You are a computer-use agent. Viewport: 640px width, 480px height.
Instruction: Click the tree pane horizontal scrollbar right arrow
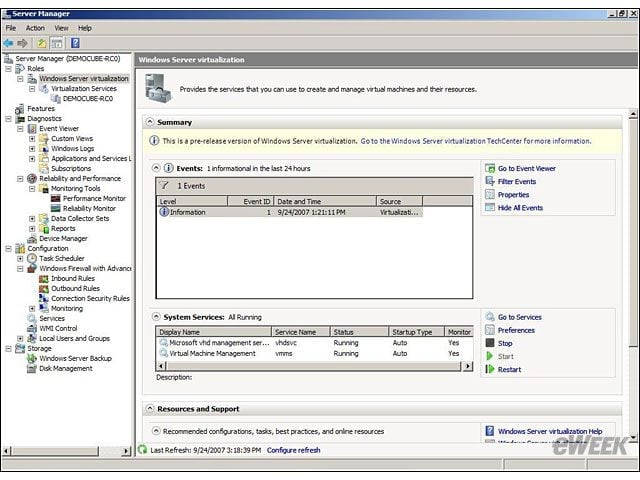tap(126, 451)
